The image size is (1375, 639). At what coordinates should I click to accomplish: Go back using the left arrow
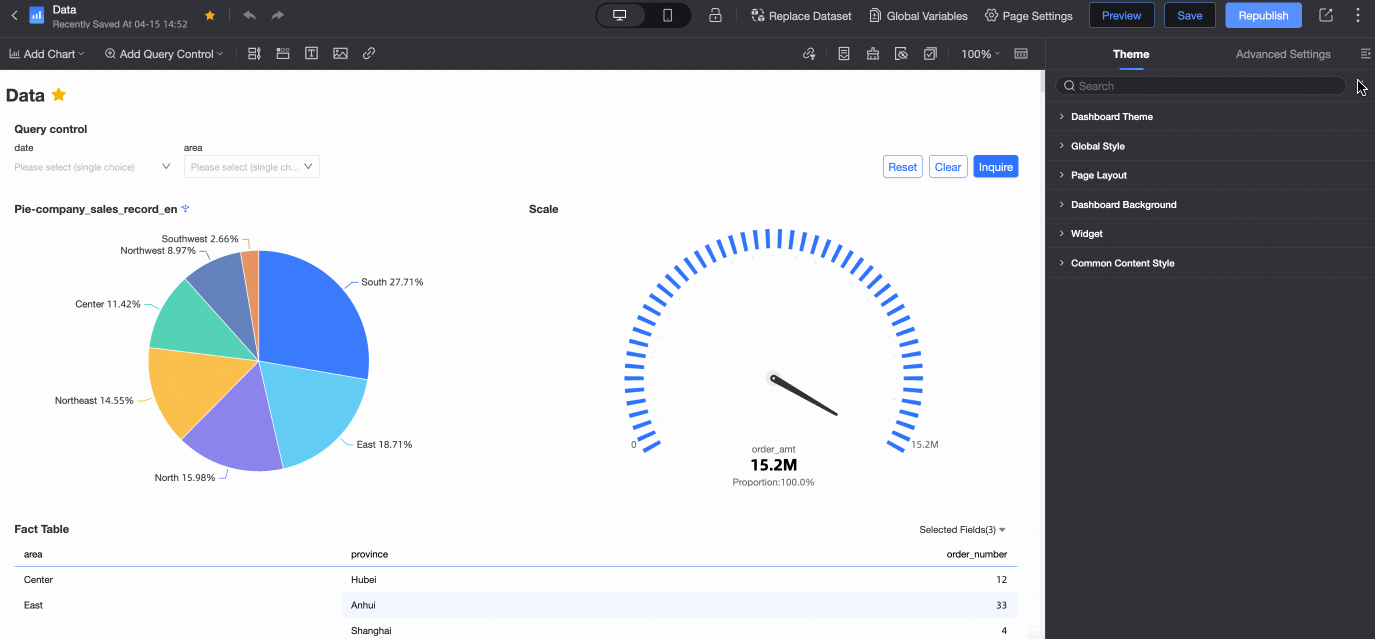coord(14,15)
